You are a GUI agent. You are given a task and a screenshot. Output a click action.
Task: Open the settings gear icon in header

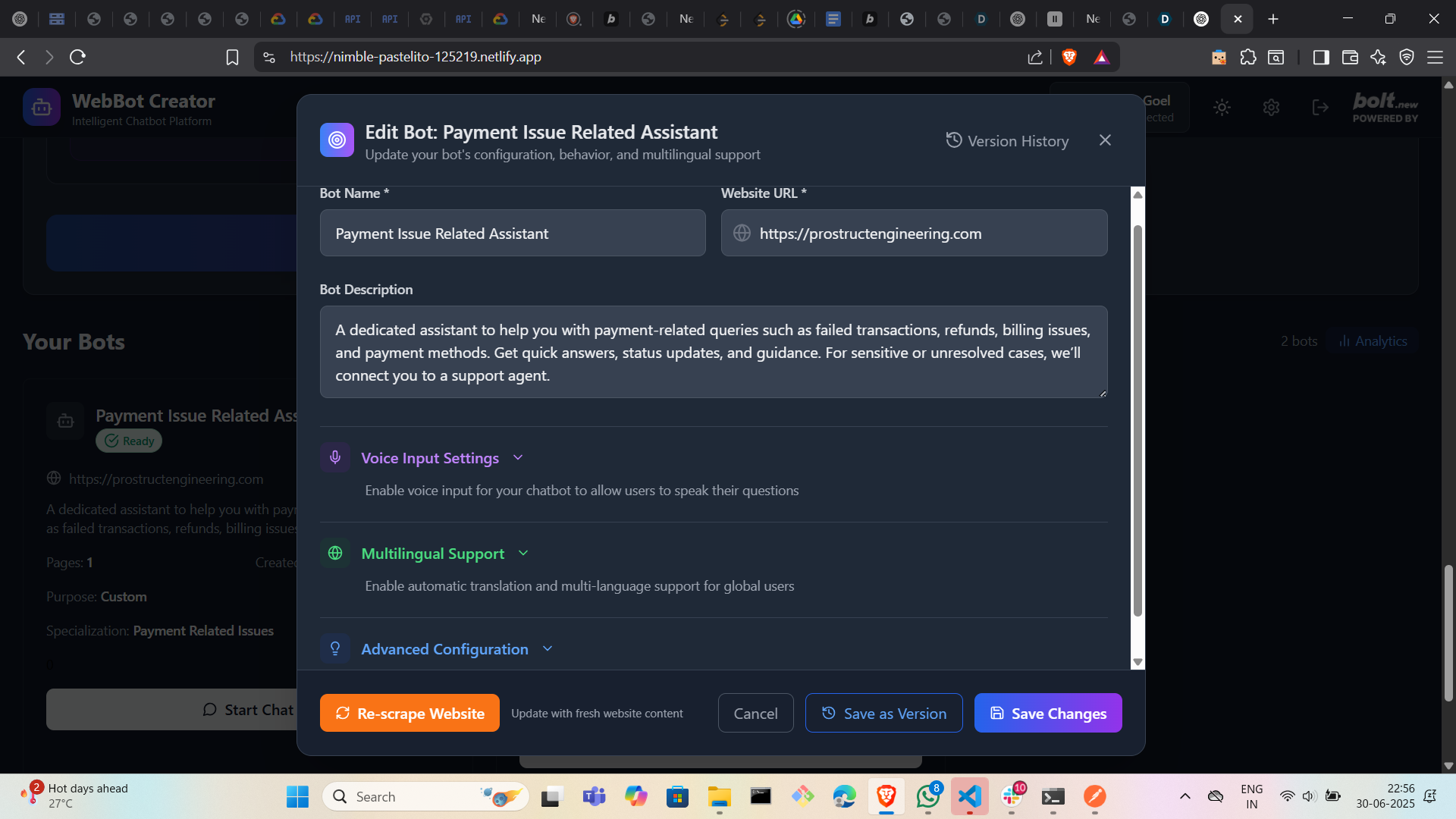click(x=1271, y=108)
